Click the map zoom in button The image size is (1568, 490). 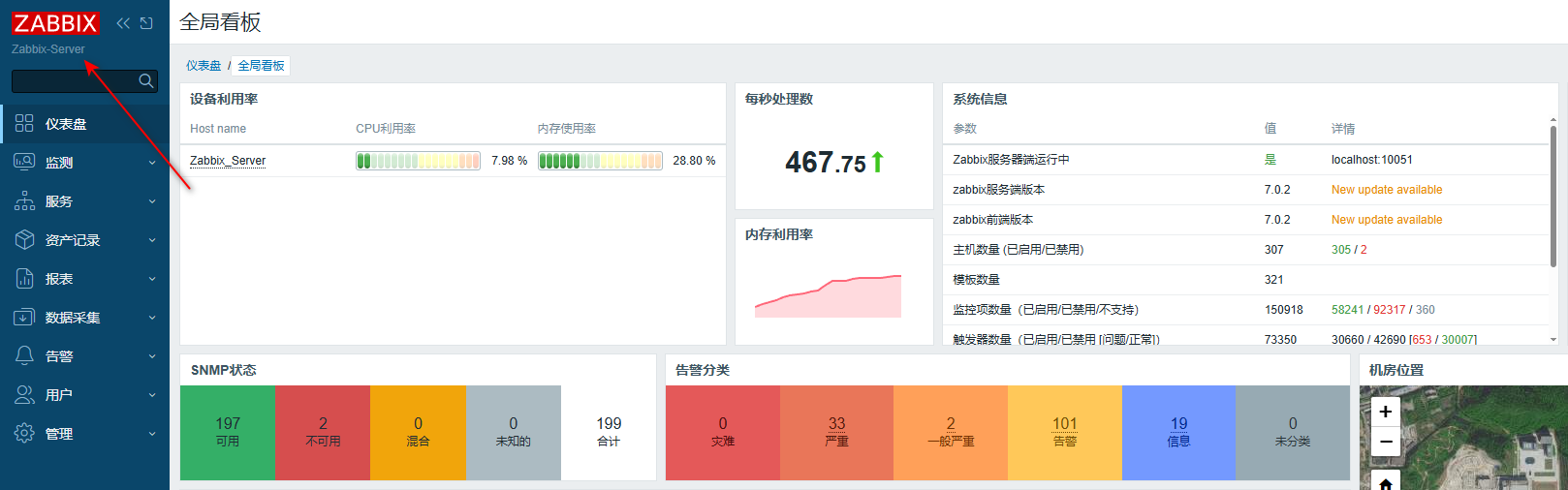[1386, 412]
